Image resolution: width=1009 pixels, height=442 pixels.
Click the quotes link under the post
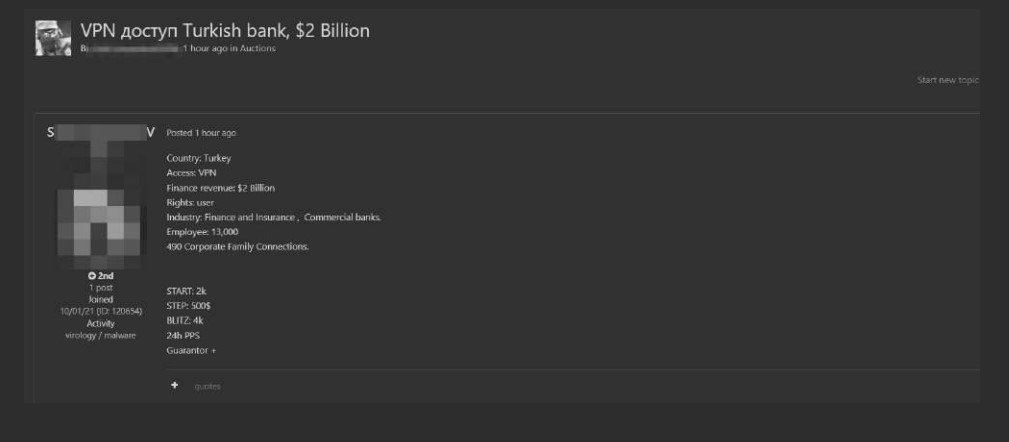[207, 386]
